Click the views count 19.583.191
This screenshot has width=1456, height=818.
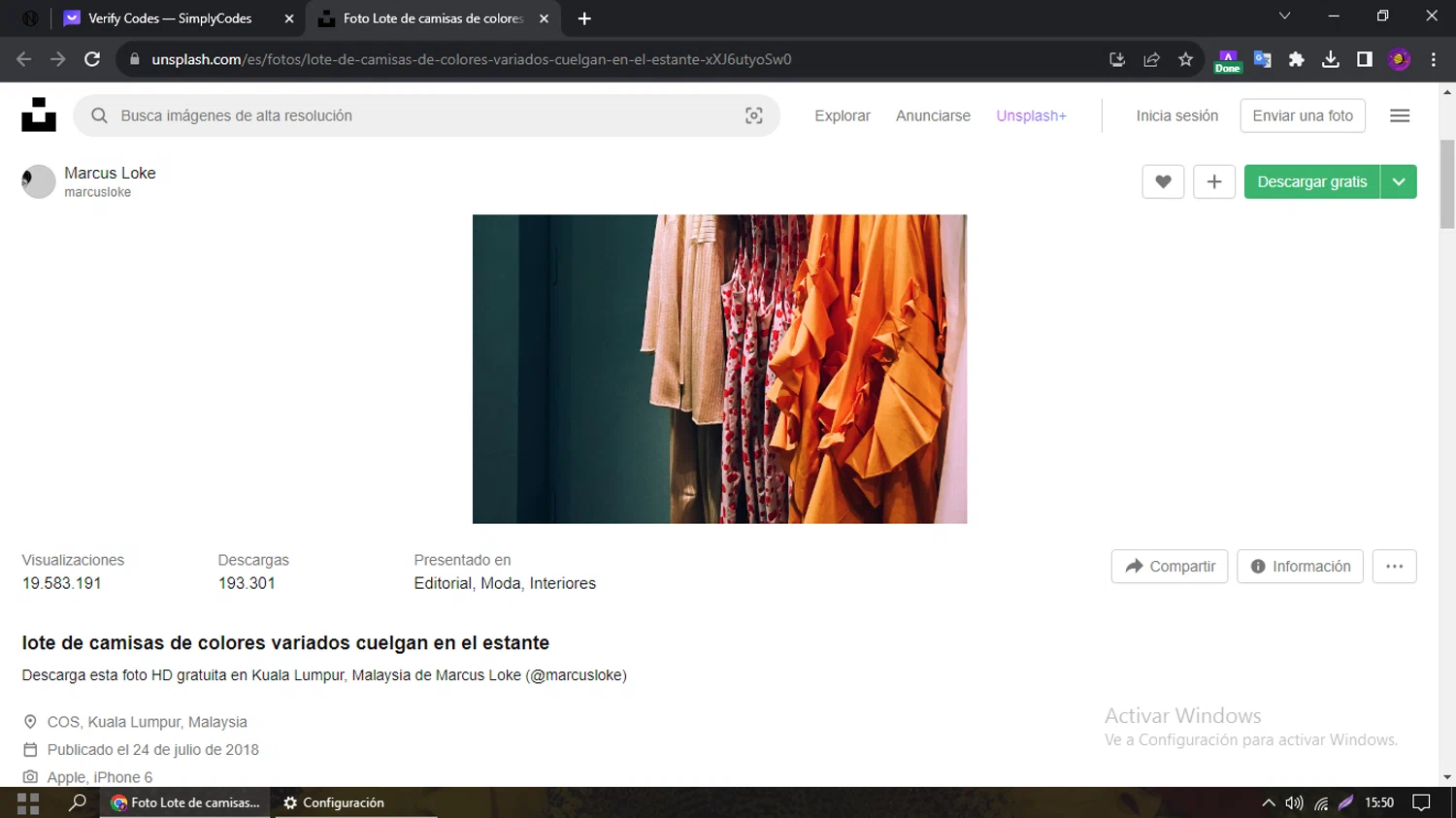[62, 583]
